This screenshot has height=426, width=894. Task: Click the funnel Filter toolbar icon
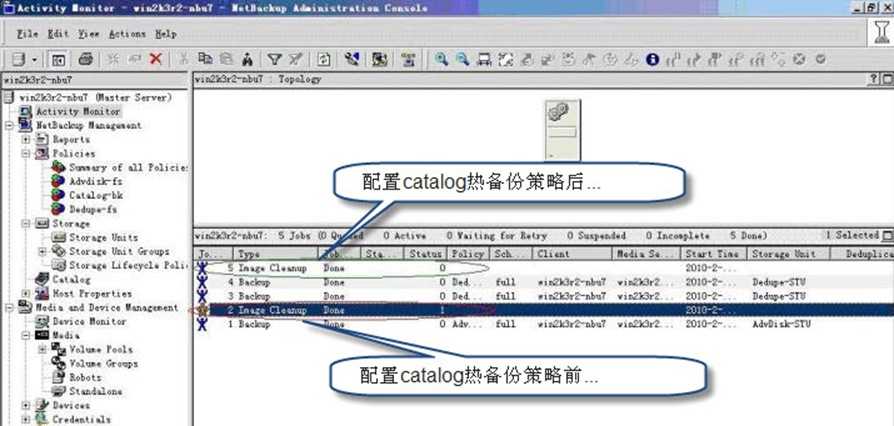[x=275, y=59]
